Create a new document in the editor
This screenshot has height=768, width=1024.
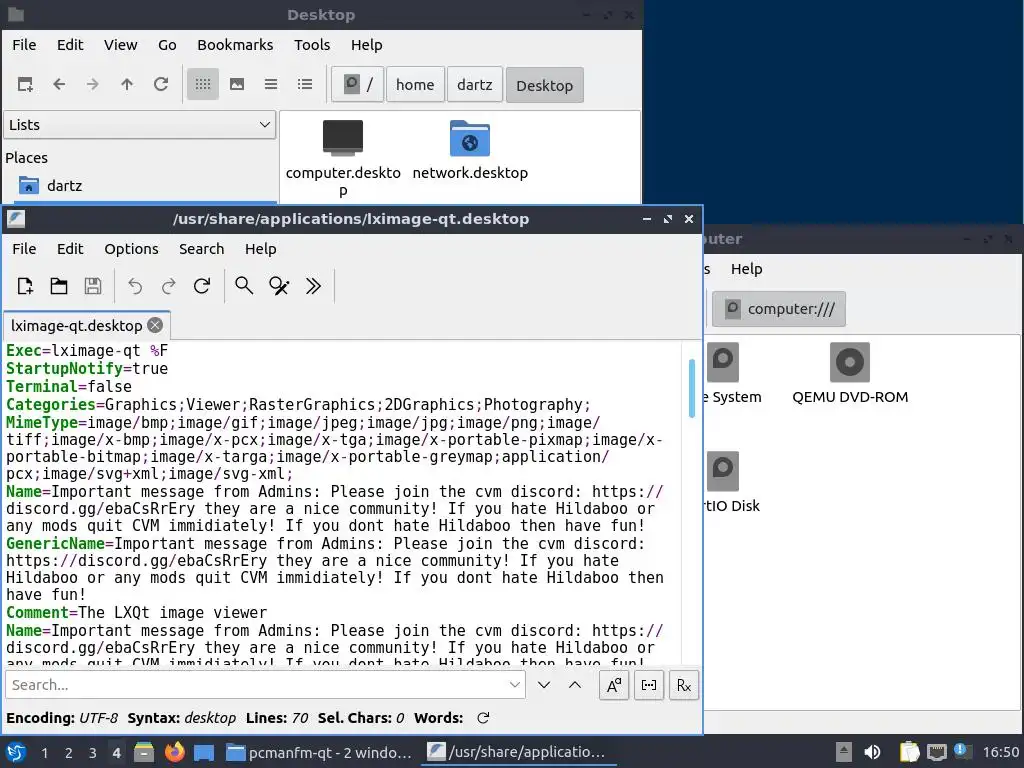(25, 286)
